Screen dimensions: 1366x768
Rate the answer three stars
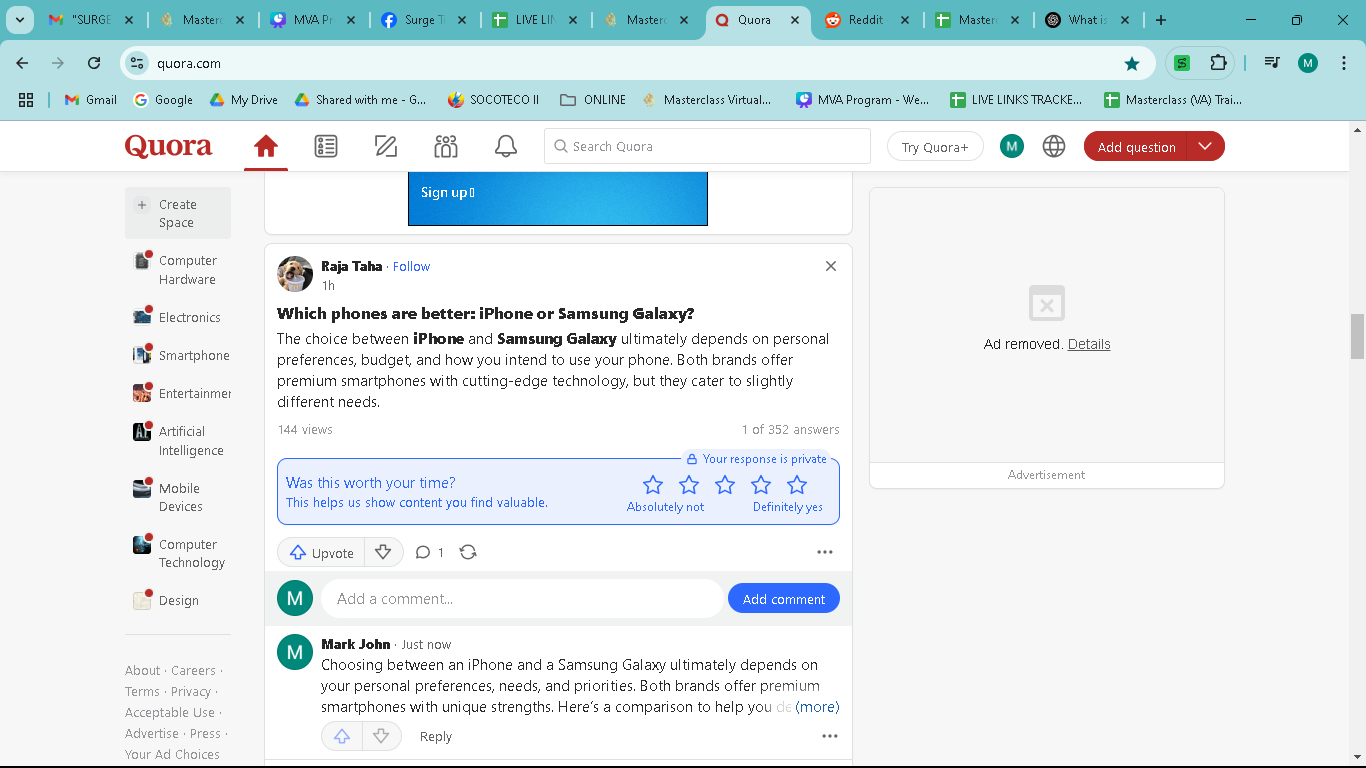(x=725, y=485)
